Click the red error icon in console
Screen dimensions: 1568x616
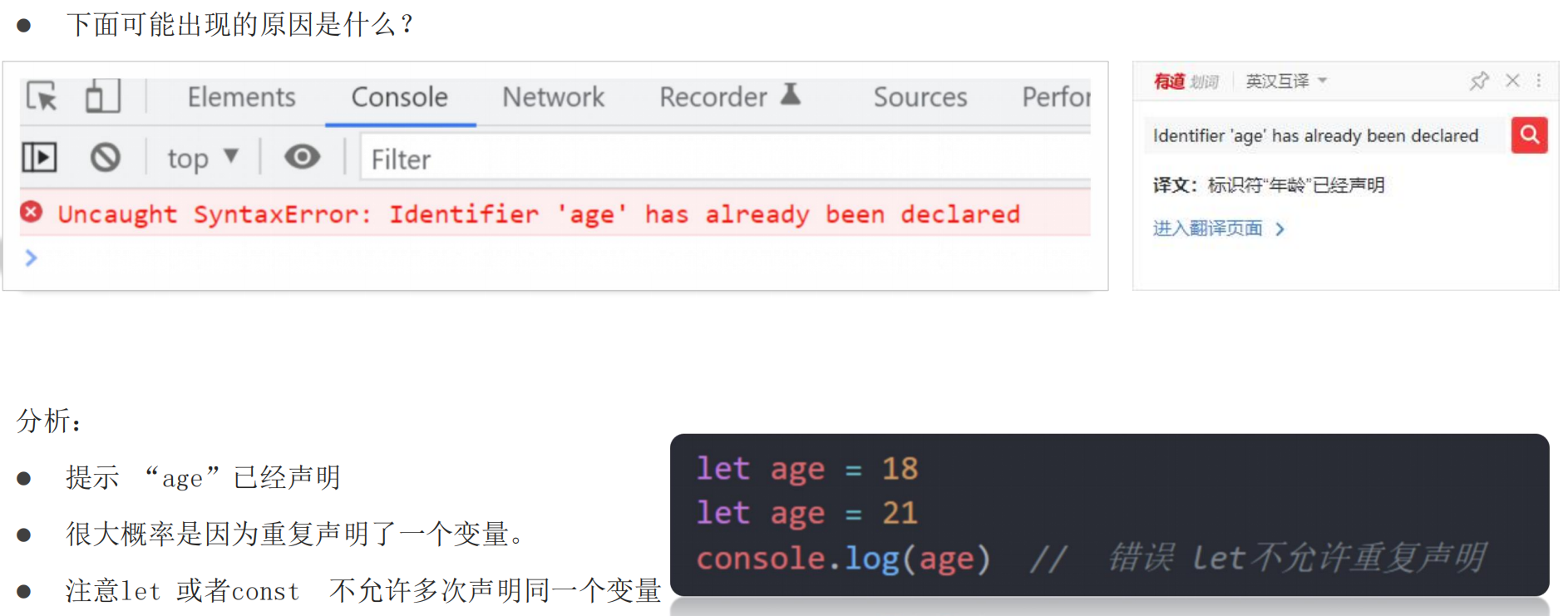32,213
